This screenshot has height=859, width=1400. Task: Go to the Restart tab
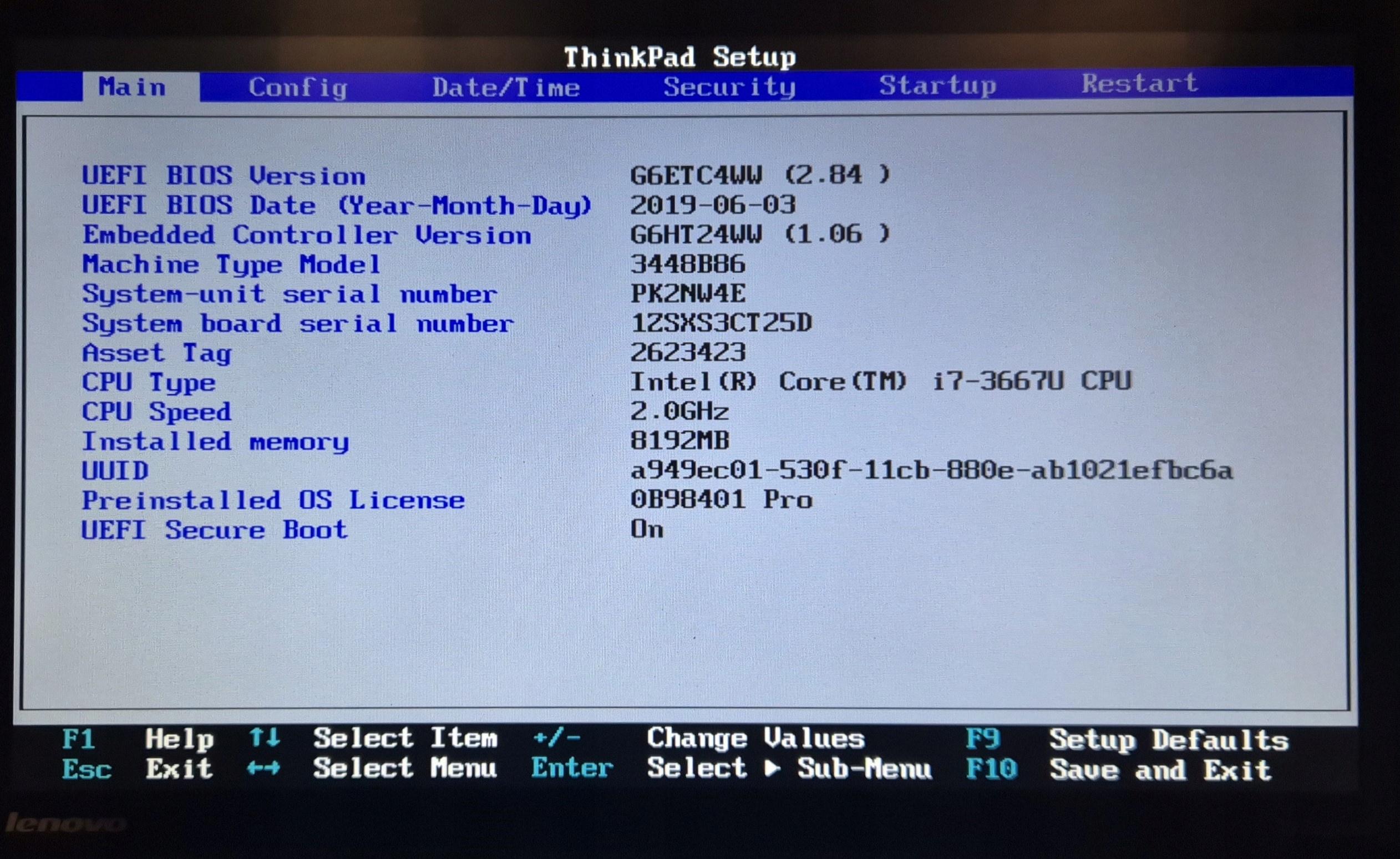1139,84
